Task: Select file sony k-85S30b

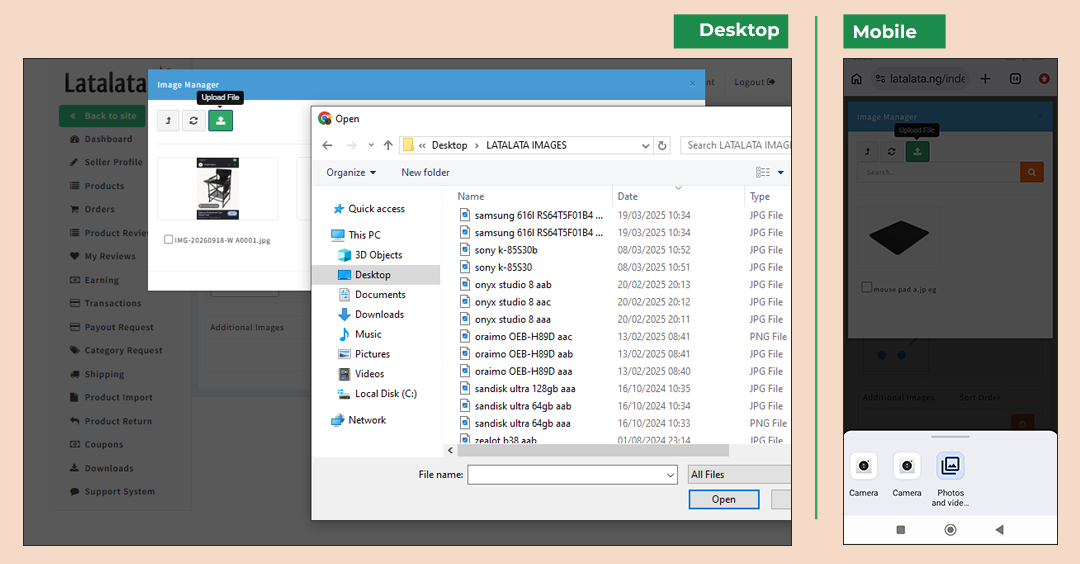Action: pyautogui.click(x=506, y=250)
